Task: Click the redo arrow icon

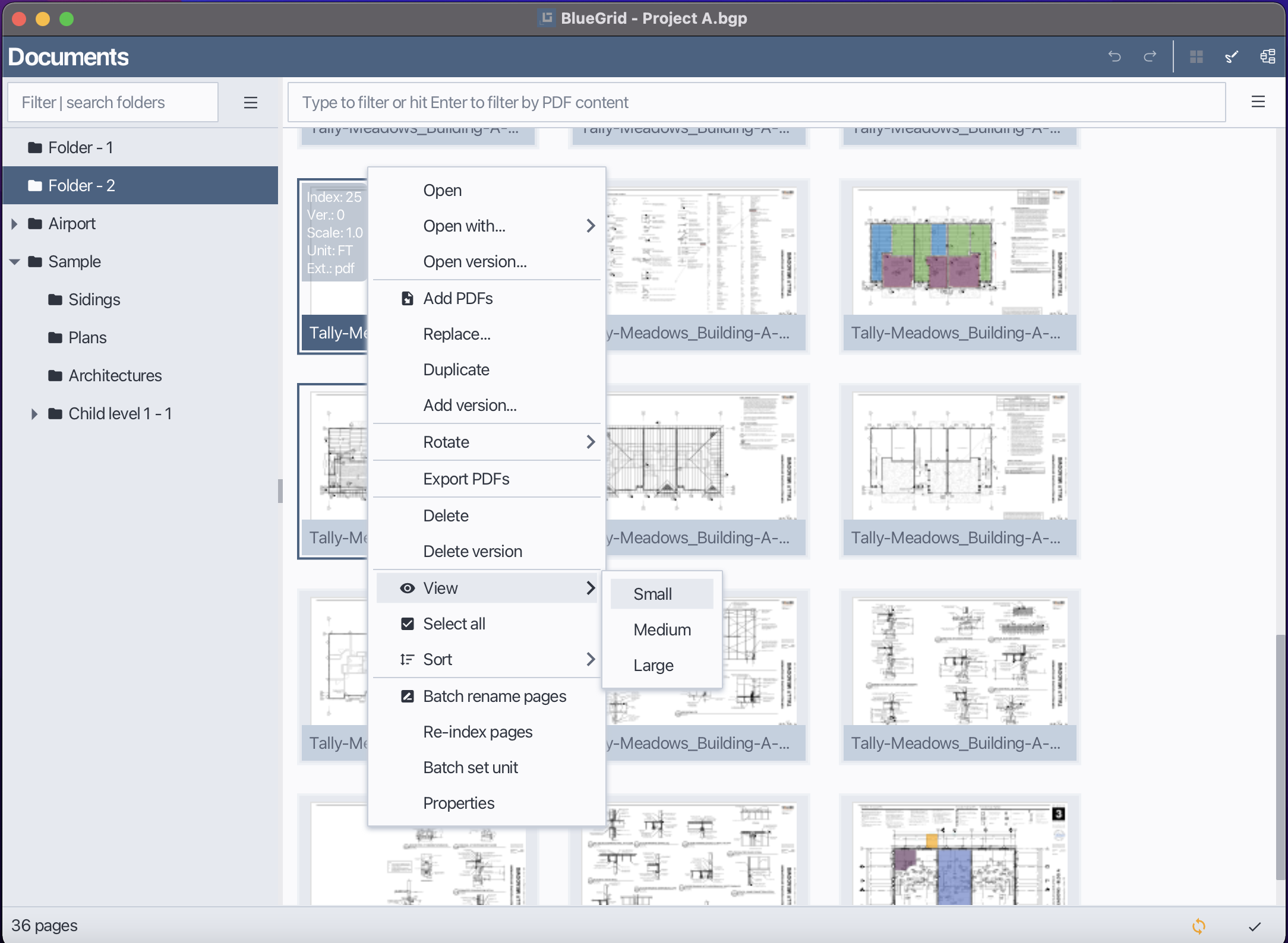Action: click(1150, 56)
